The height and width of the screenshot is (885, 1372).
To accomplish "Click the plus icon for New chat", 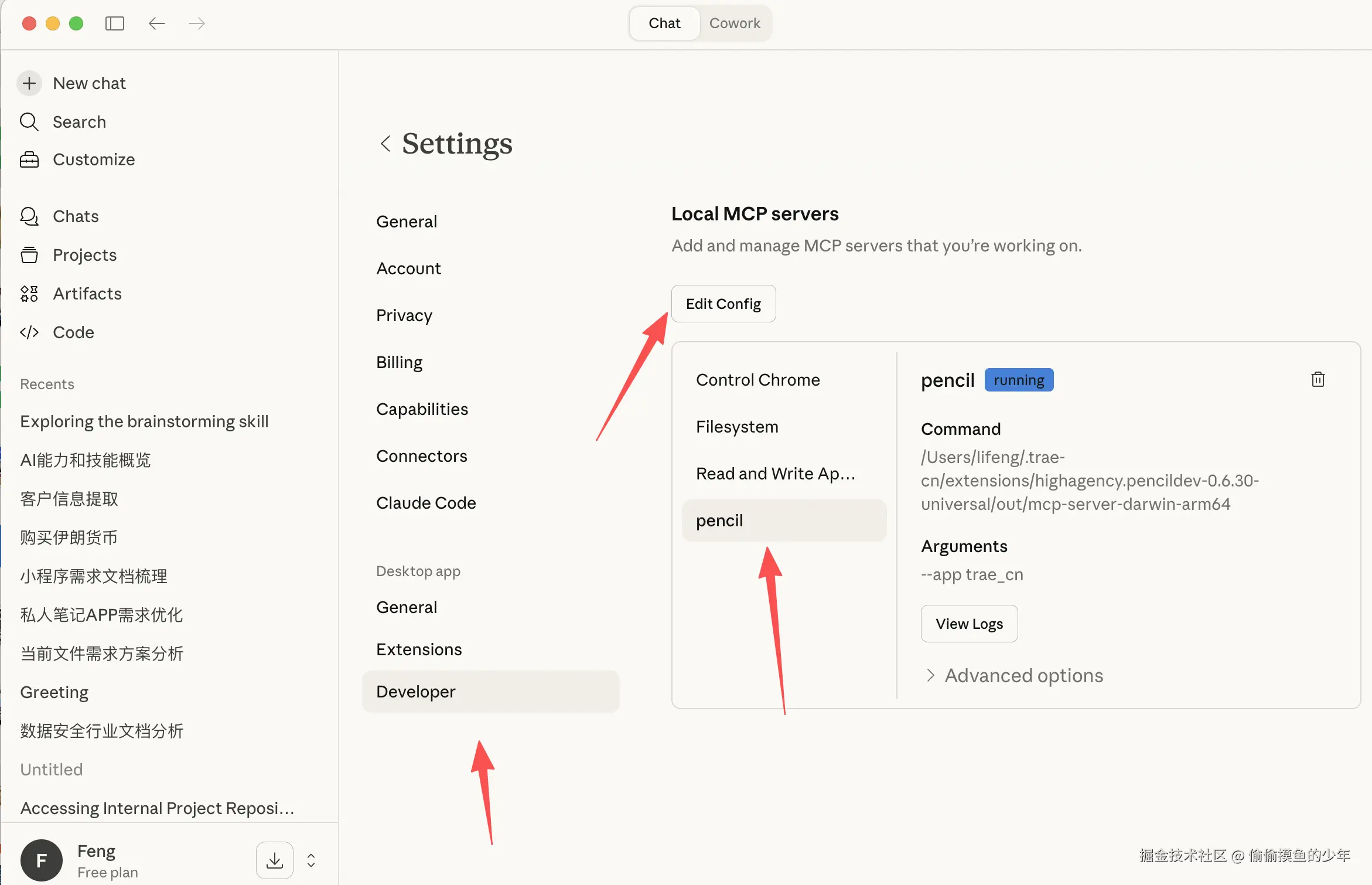I will point(29,83).
